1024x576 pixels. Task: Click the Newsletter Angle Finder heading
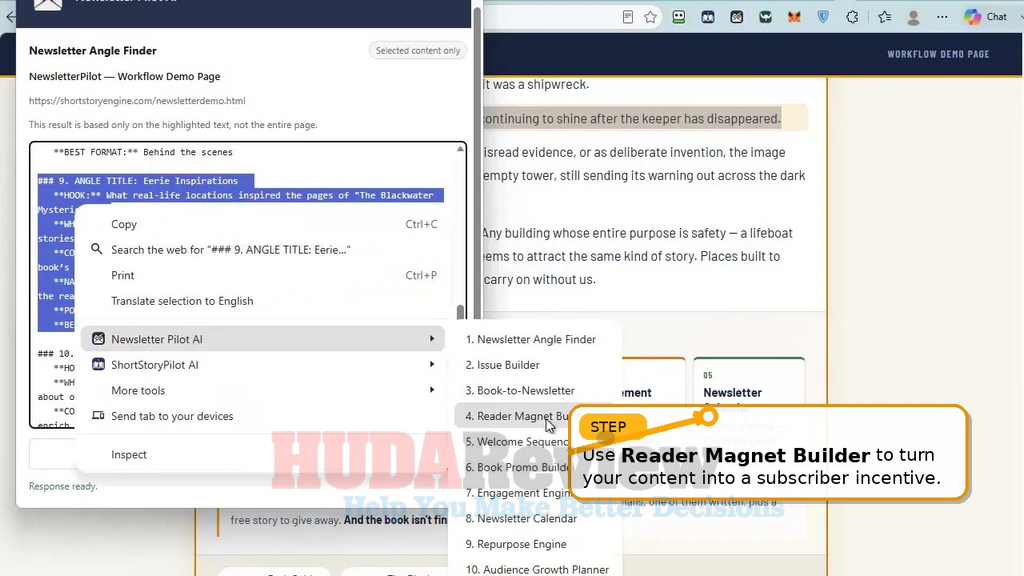click(93, 50)
